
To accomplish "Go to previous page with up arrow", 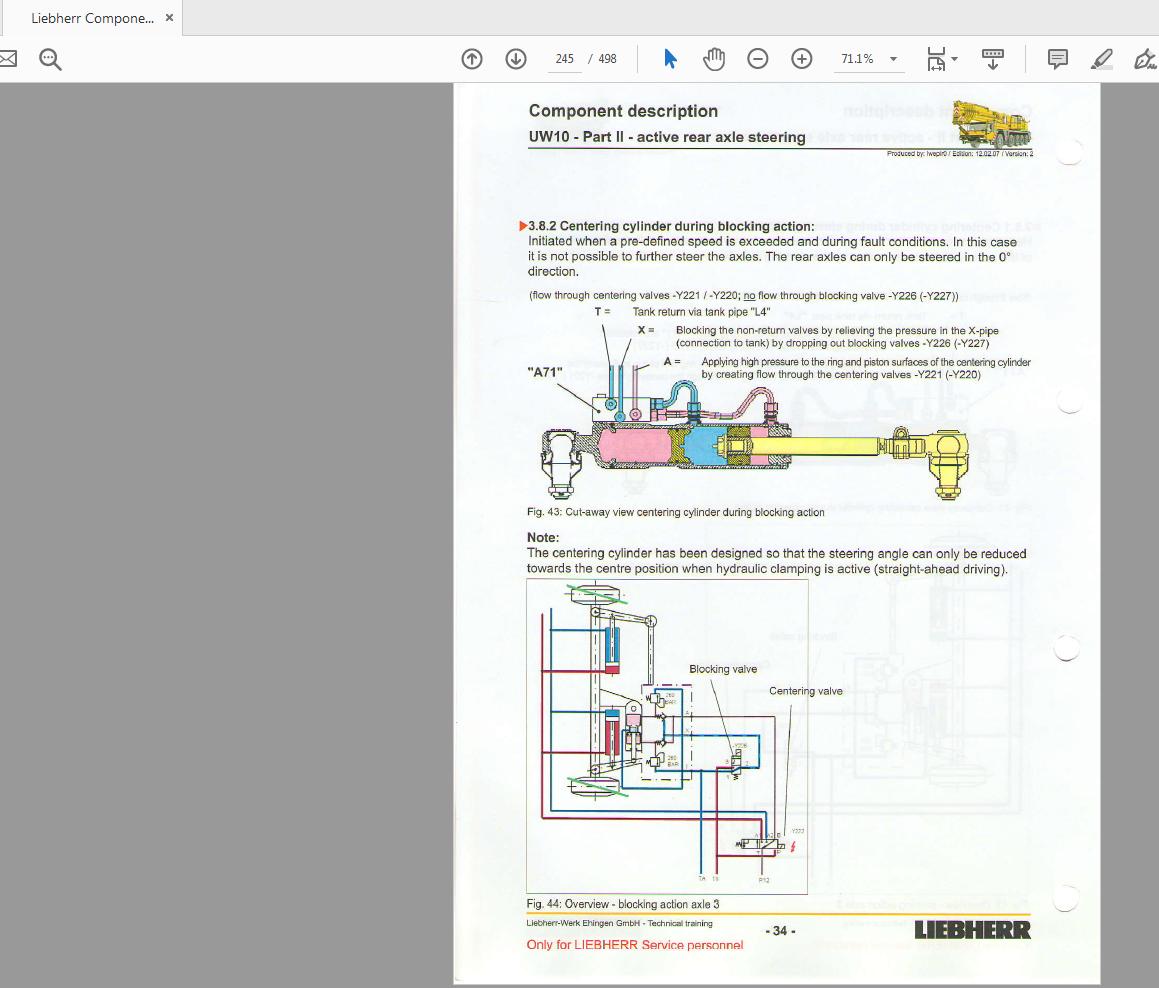I will pos(471,58).
